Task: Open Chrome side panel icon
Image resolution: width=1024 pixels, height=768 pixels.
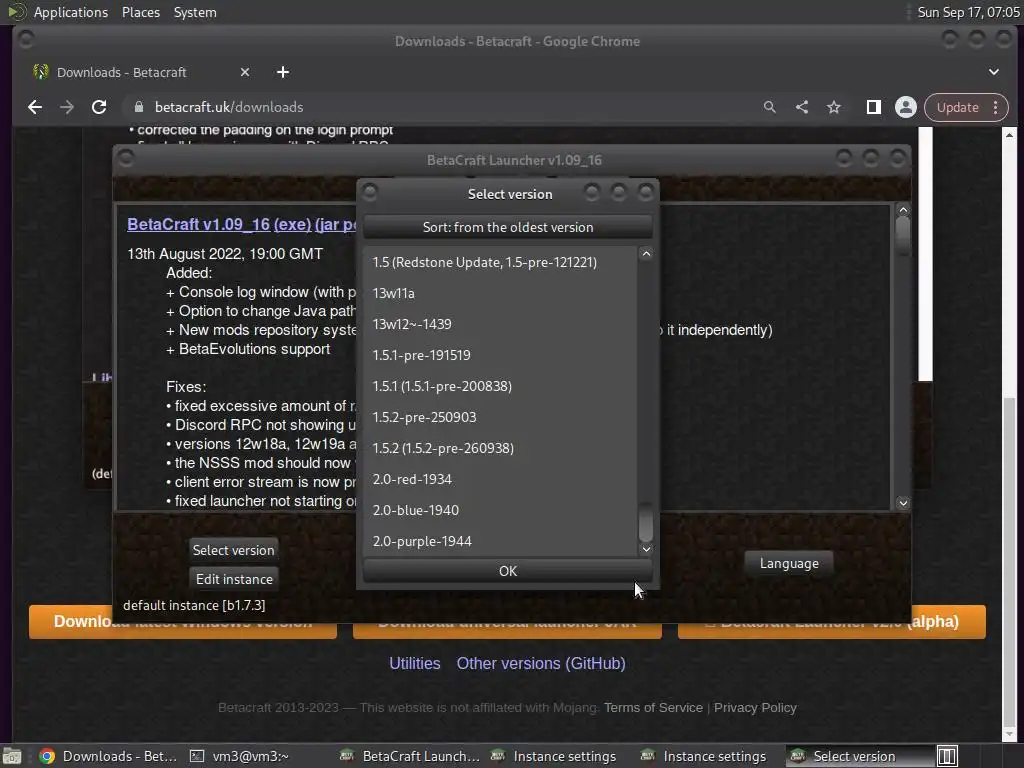Action: click(x=874, y=107)
